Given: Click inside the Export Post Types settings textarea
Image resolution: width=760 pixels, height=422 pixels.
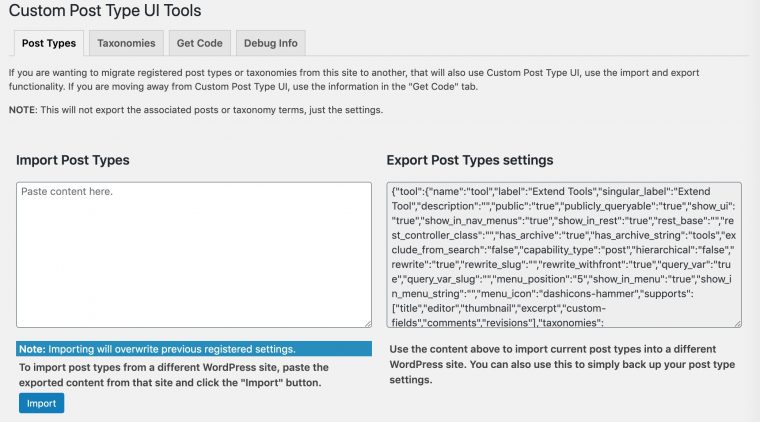Looking at the screenshot, I should tap(564, 255).
